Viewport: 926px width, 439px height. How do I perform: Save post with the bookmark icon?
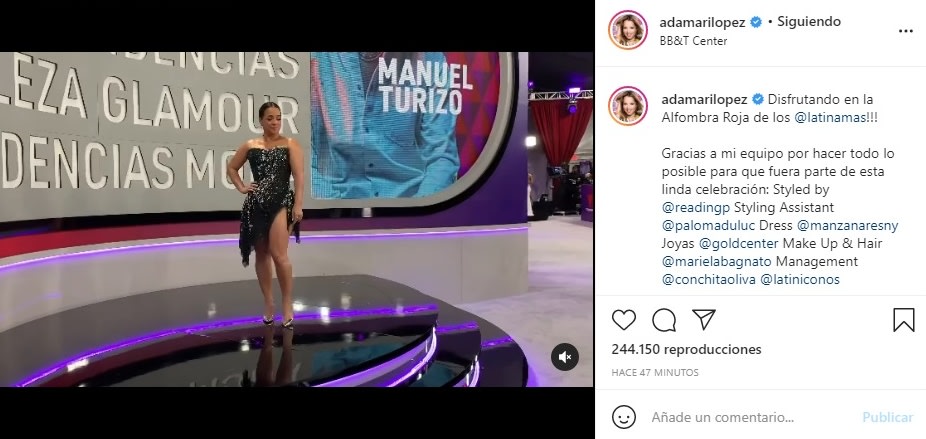[x=904, y=320]
